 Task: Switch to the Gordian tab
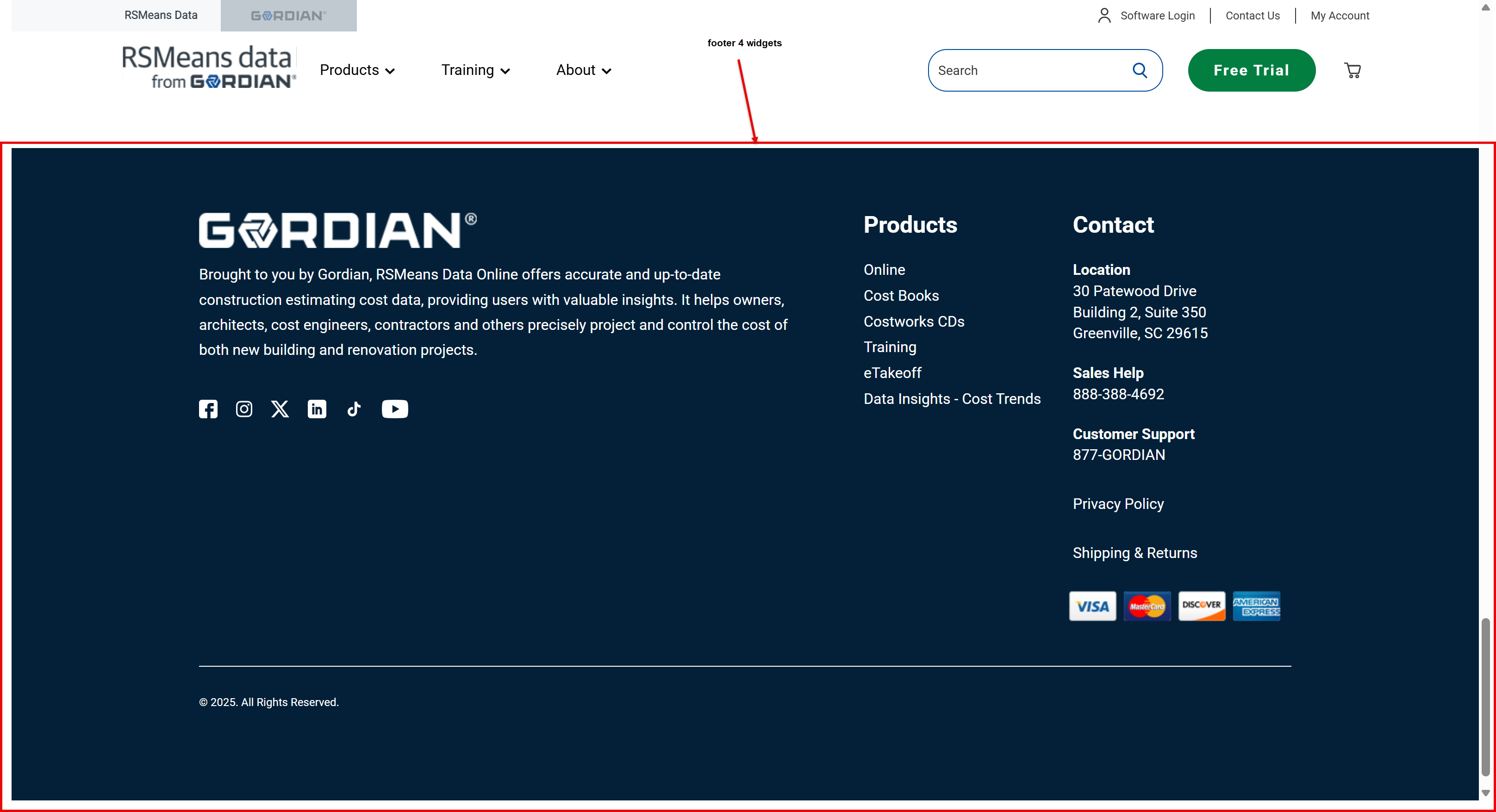click(x=289, y=16)
